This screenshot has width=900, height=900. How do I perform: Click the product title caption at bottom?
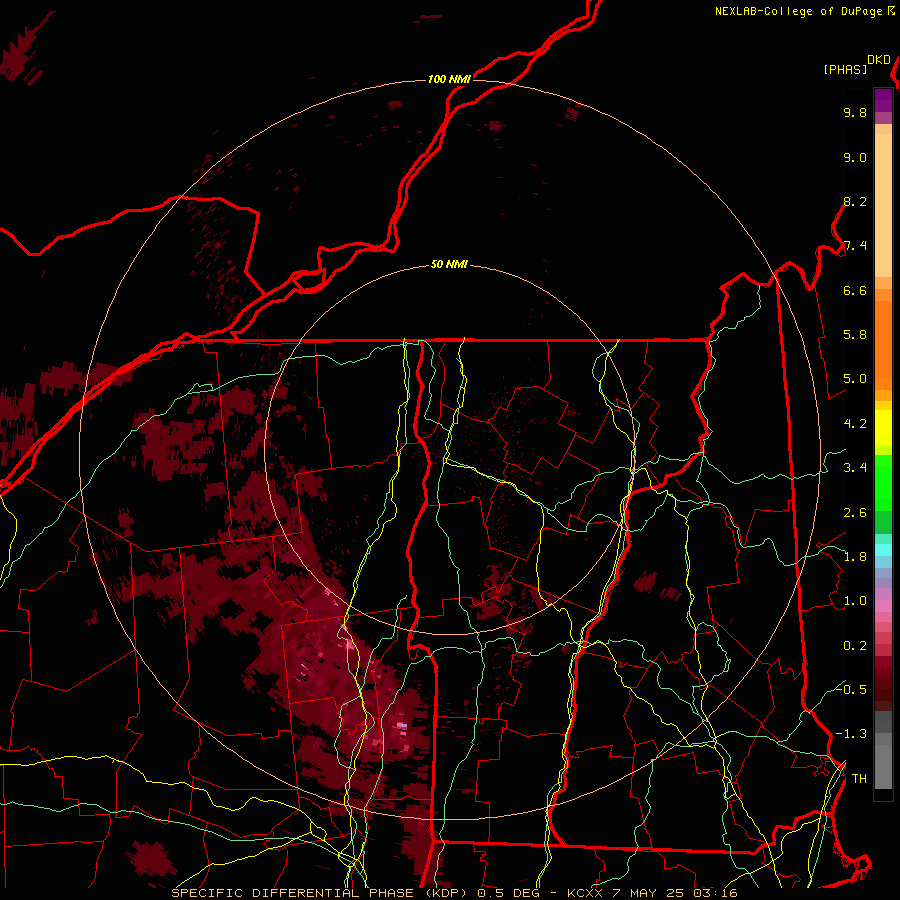455,893
